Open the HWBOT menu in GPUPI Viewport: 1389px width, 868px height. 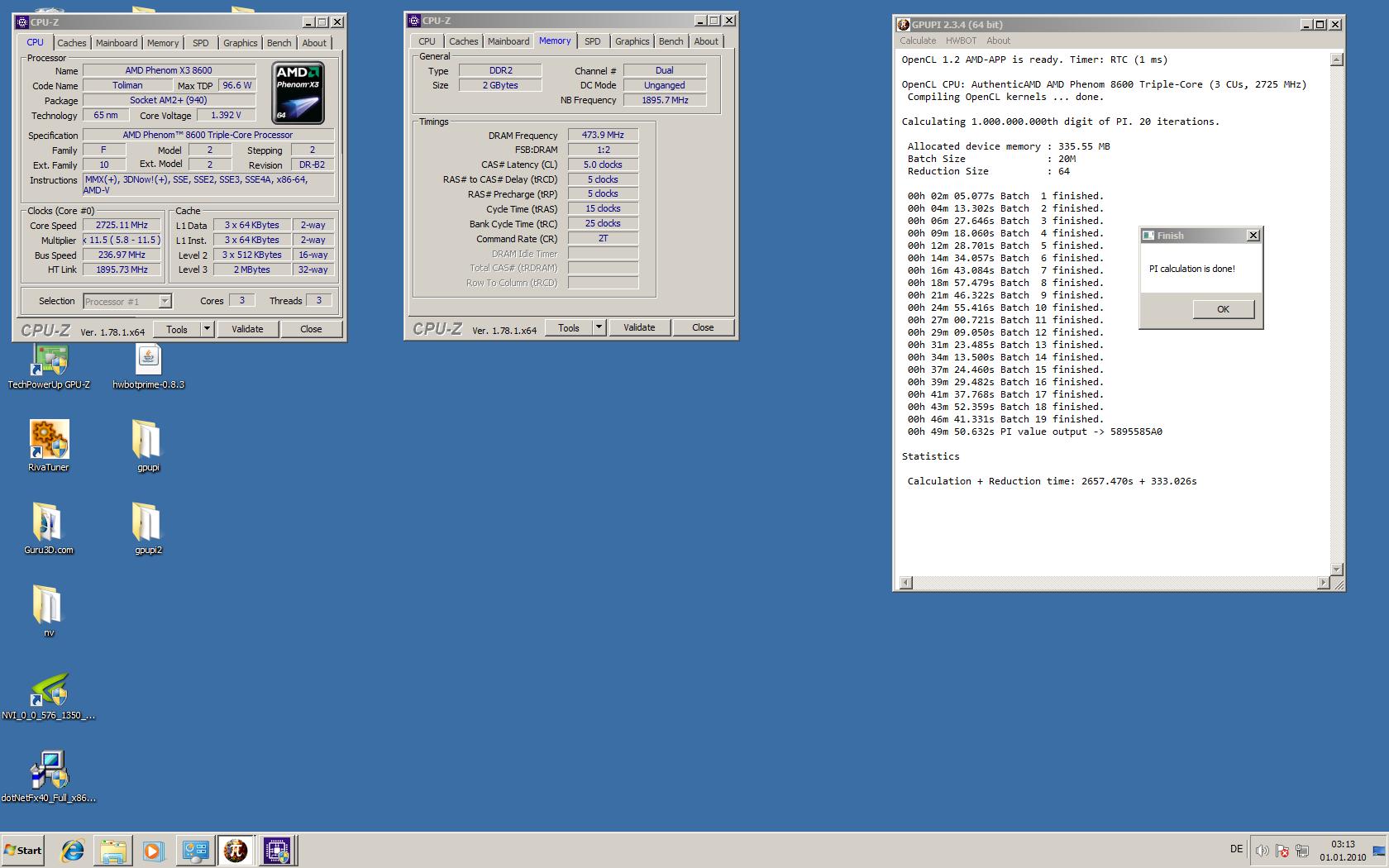[961, 41]
